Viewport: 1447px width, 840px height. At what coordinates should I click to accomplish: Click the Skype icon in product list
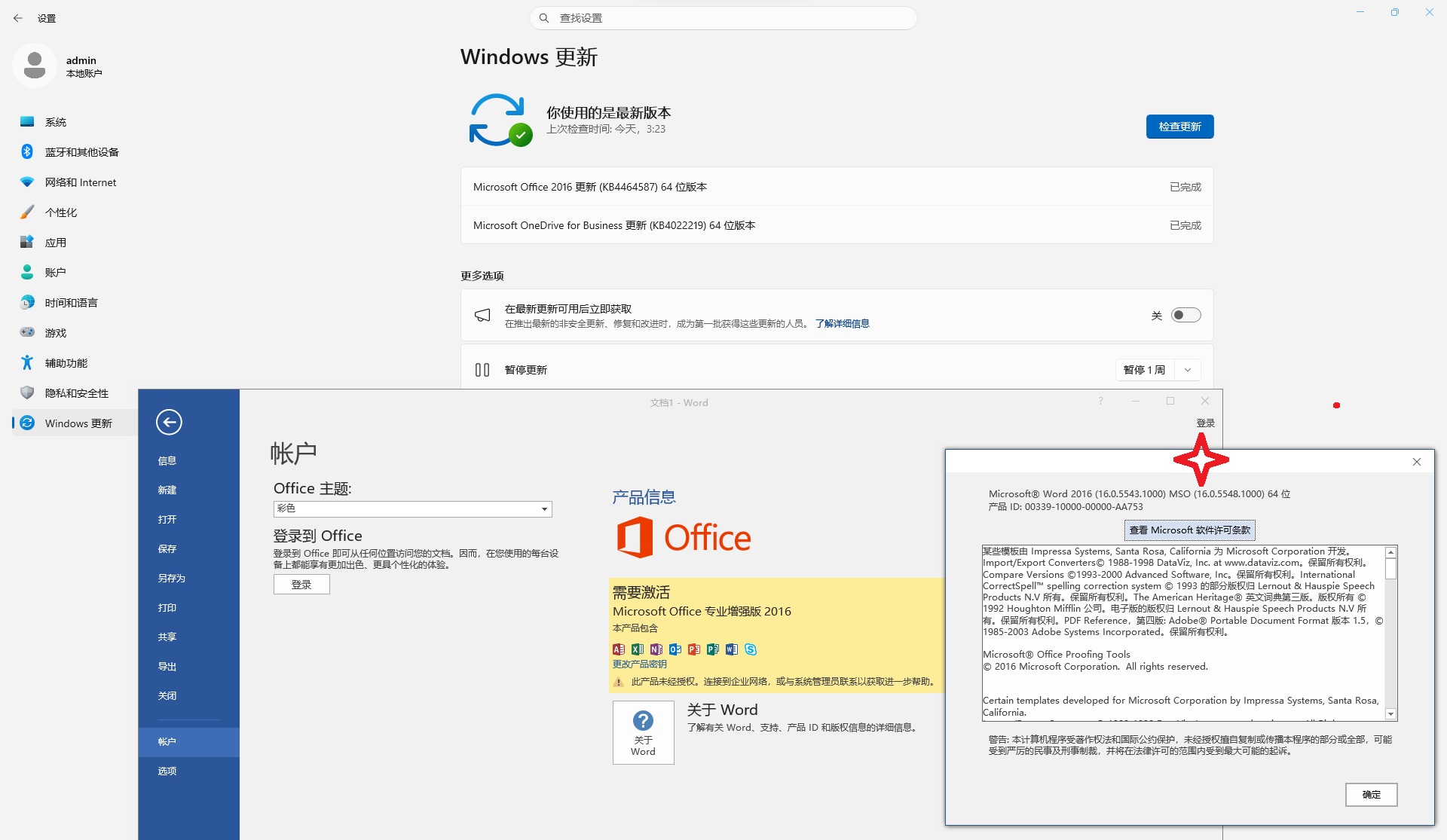click(751, 649)
